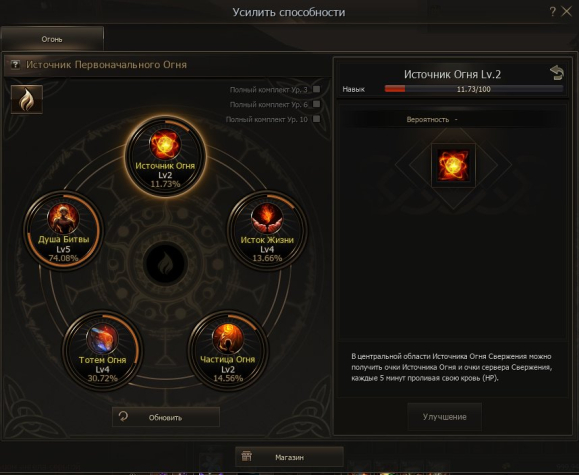Image resolution: width=579 pixels, height=475 pixels.
Task: Toggle Полный комплект Ур. 10 checkbox
Action: [x=316, y=119]
